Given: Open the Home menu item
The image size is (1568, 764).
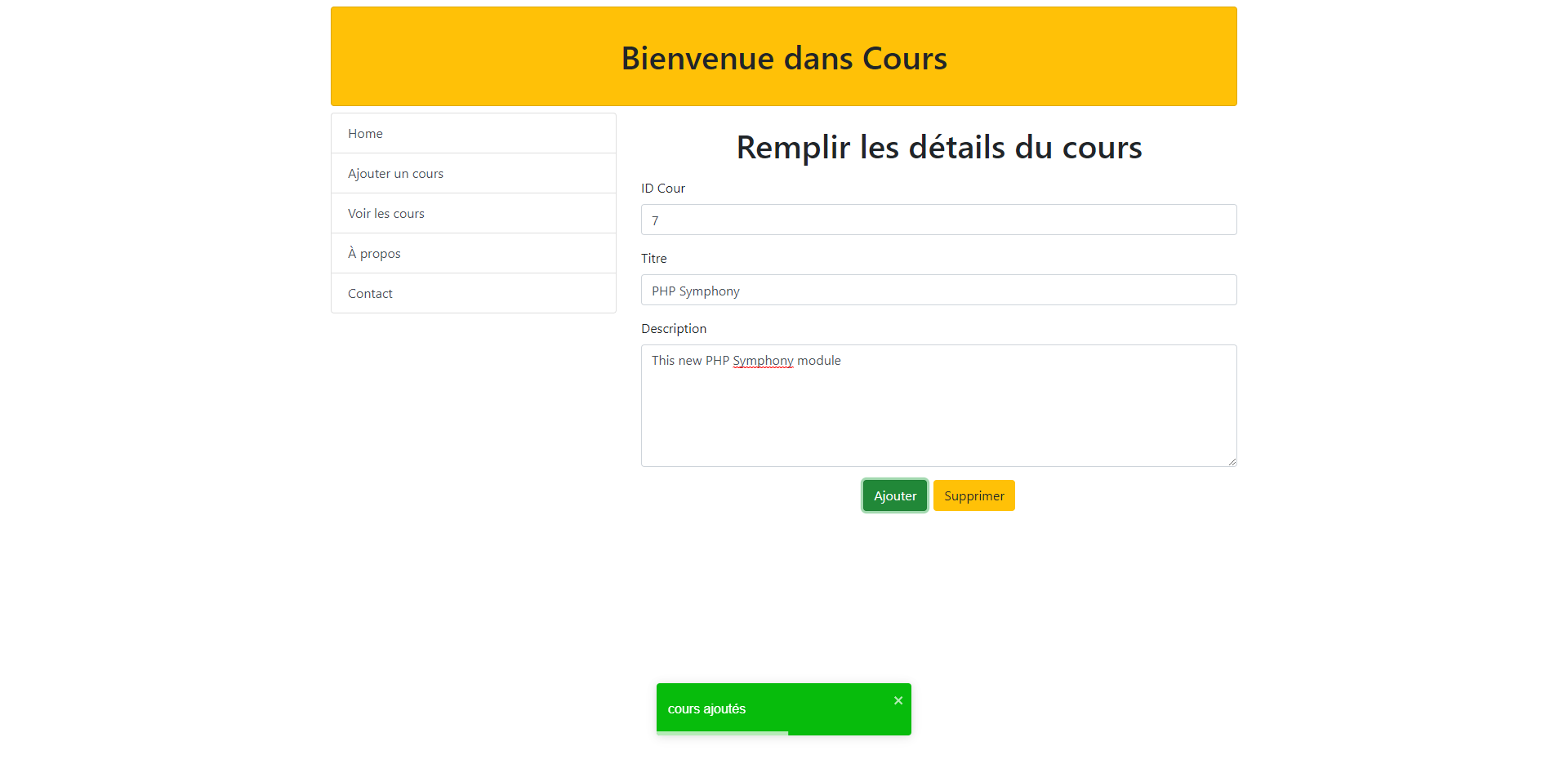Looking at the screenshot, I should (365, 134).
